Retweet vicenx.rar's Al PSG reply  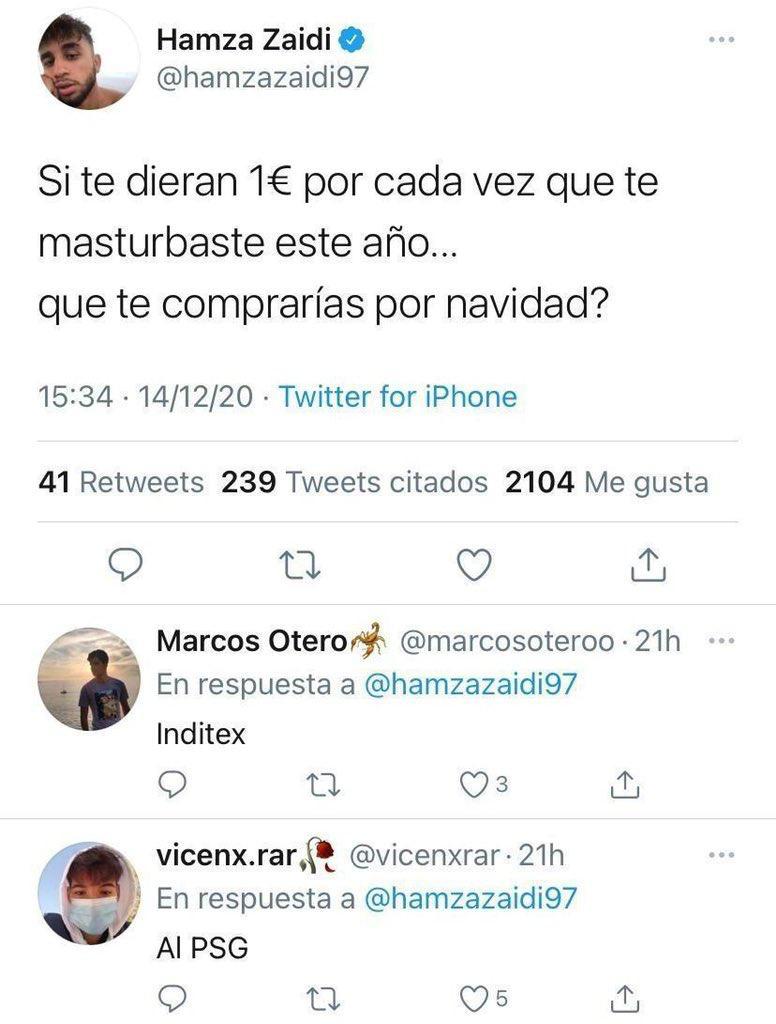pos(324,999)
